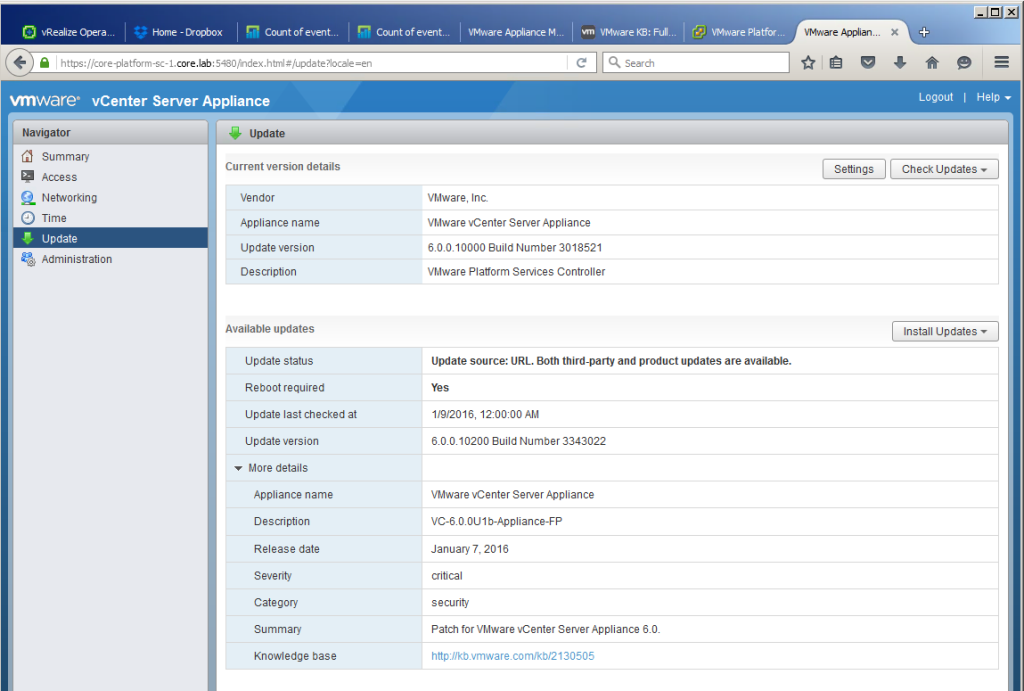This screenshot has height=691, width=1024.
Task: Go to the browser home page icon
Action: tap(932, 63)
